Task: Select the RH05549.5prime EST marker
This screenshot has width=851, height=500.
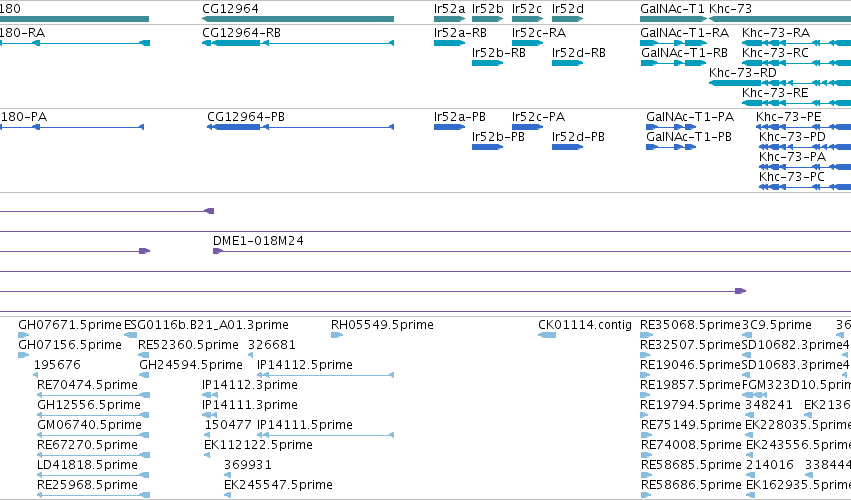Action: [337, 335]
